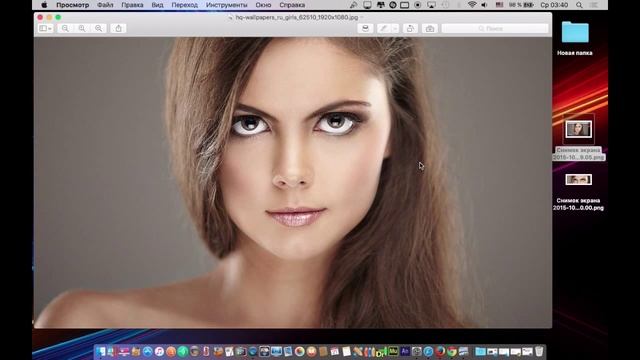Open Adobe Muse (Mu) from the Dock

point(393,351)
